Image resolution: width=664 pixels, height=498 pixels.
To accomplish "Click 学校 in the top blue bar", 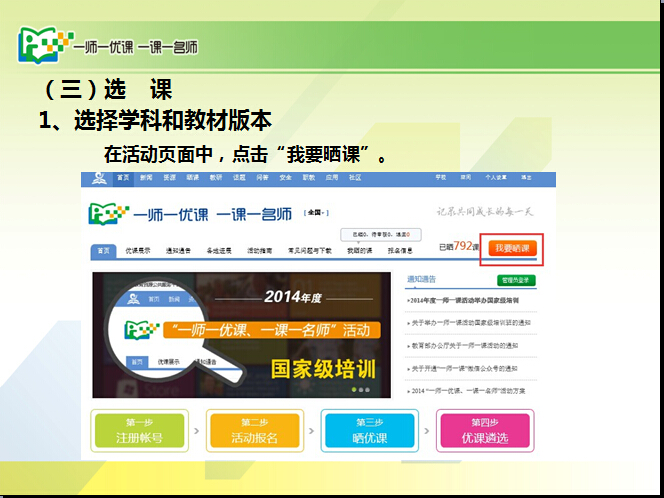I will click(x=441, y=177).
